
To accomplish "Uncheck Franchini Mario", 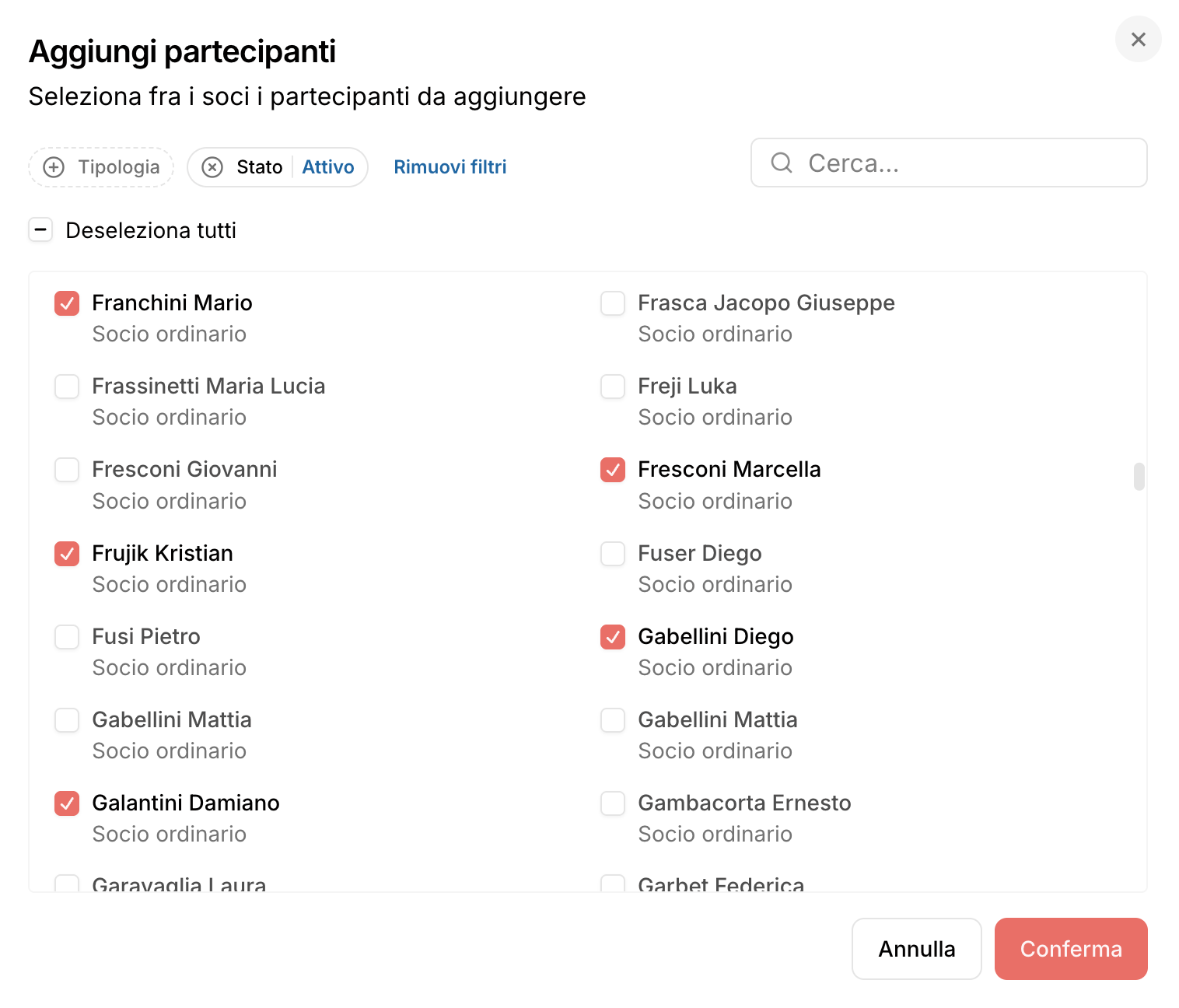I will [67, 303].
